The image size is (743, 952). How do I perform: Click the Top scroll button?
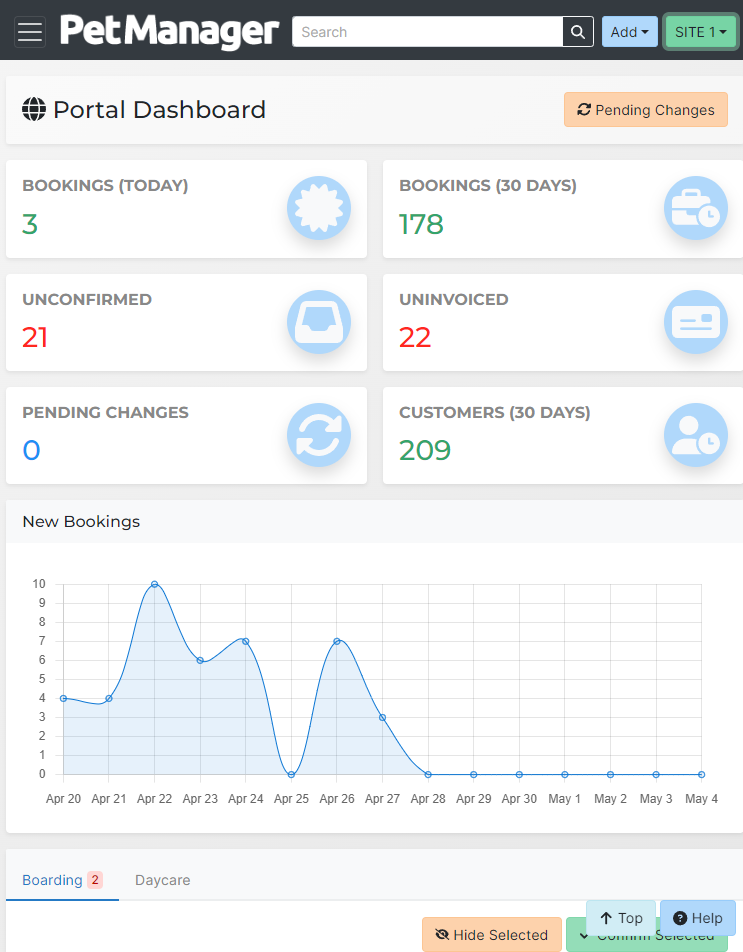pos(621,918)
